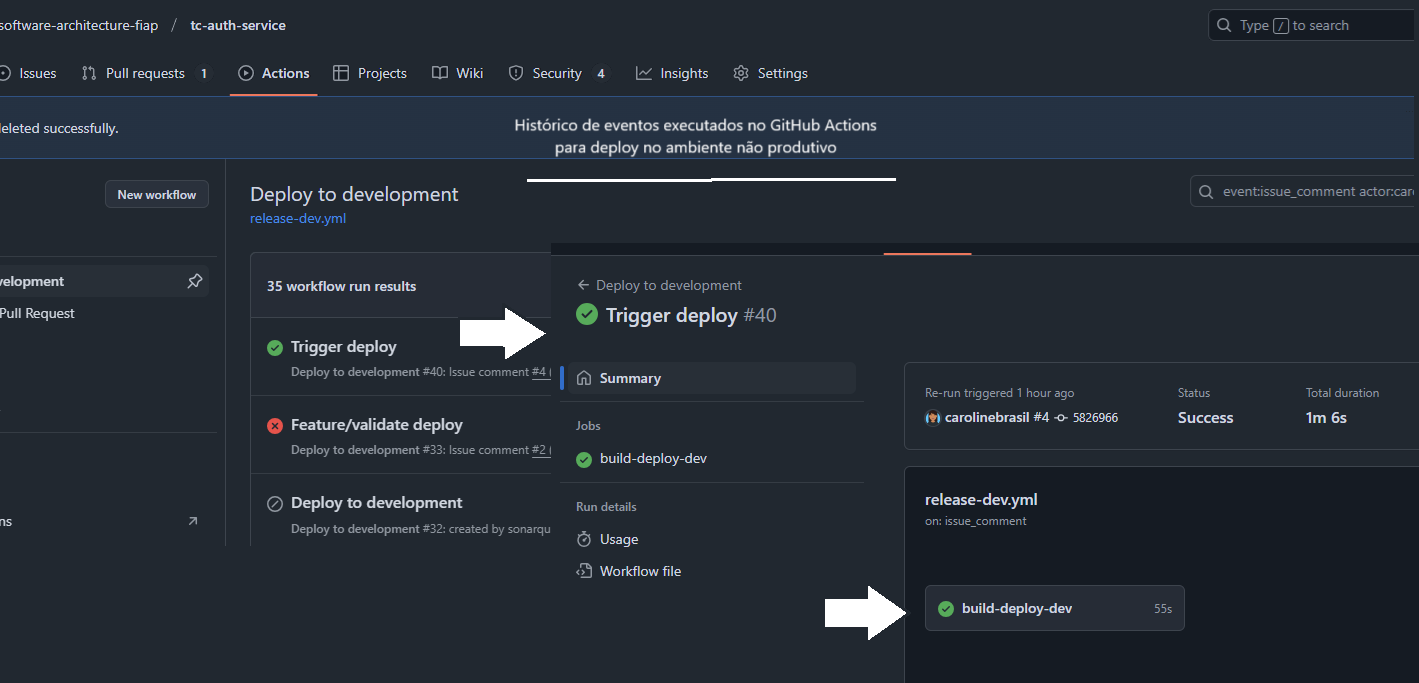The width and height of the screenshot is (1419, 683).
Task: Click the 'Success' status text
Action: tap(1205, 418)
